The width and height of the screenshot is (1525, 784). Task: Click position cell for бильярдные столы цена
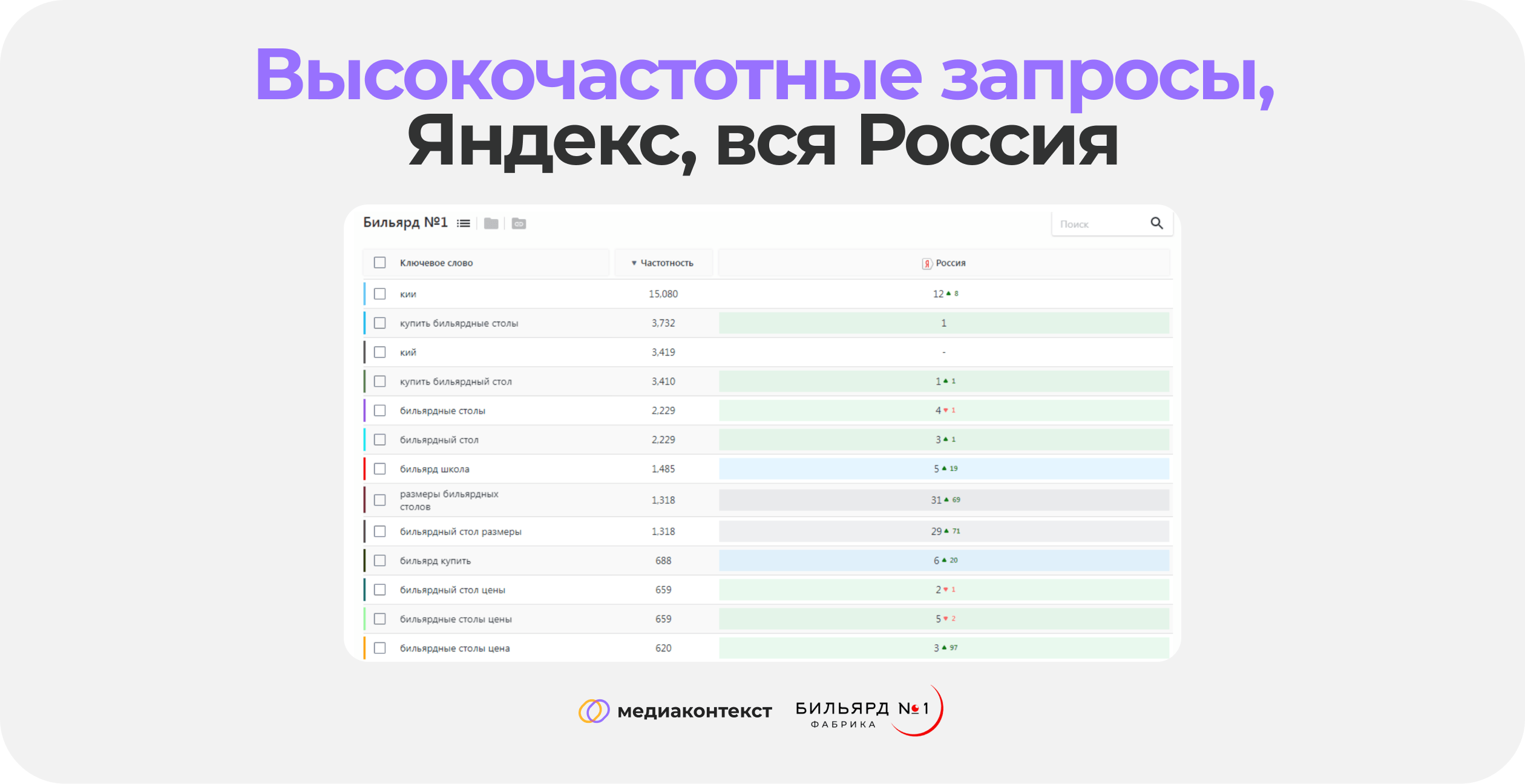tap(944, 648)
